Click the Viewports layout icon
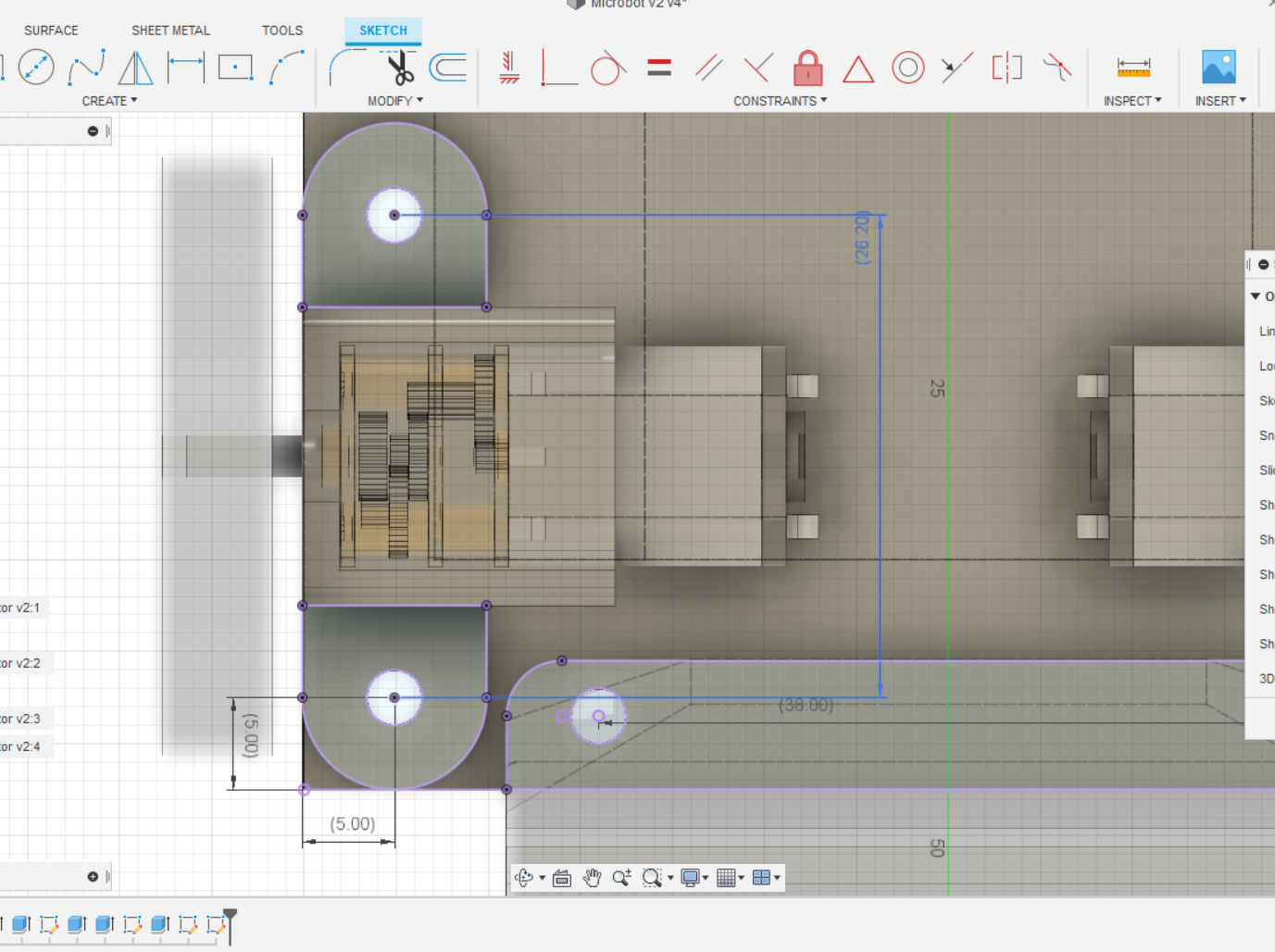Image resolution: width=1275 pixels, height=952 pixels. pyautogui.click(x=761, y=878)
